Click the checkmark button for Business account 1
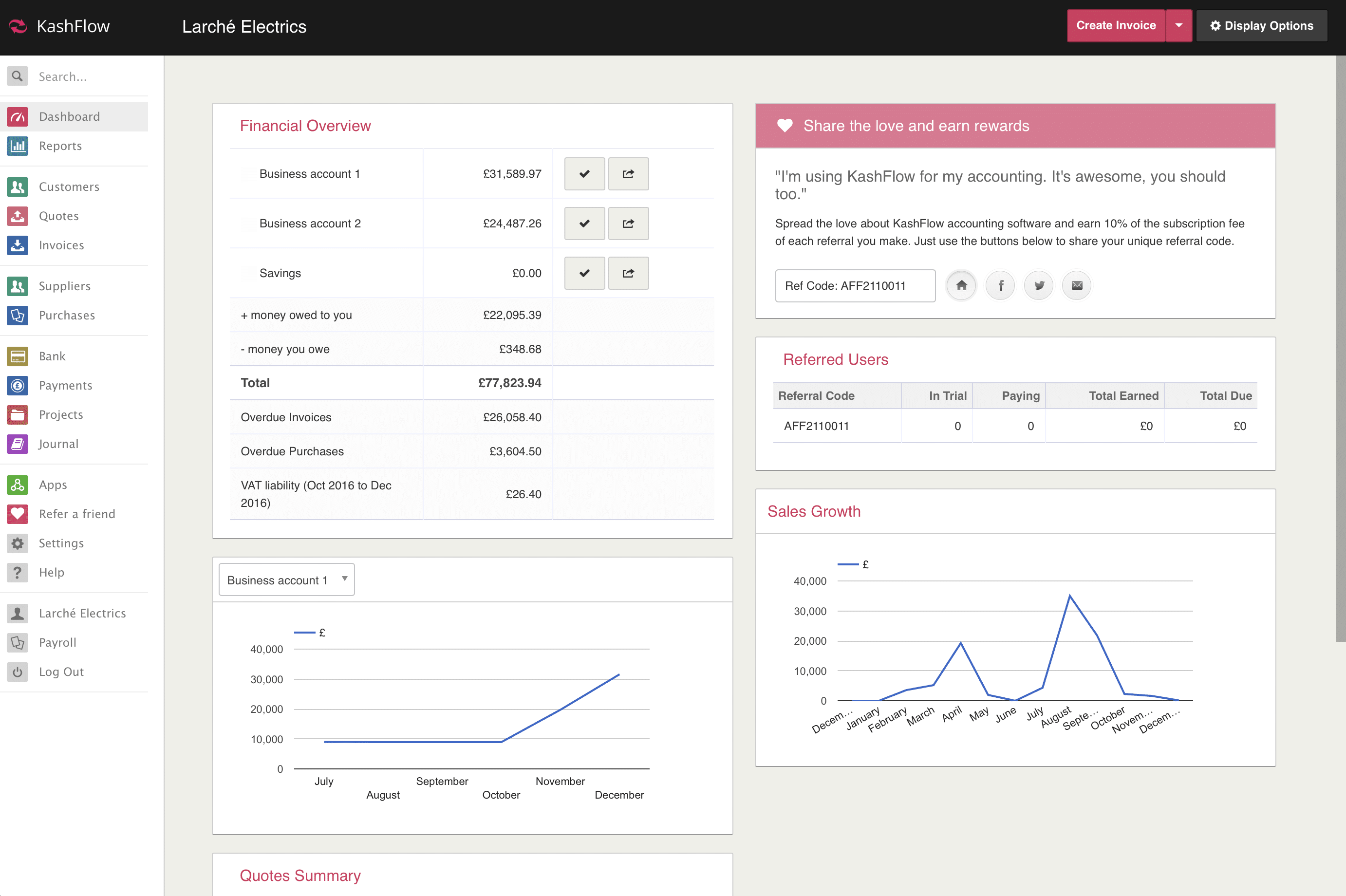Image resolution: width=1346 pixels, height=896 pixels. tap(584, 174)
